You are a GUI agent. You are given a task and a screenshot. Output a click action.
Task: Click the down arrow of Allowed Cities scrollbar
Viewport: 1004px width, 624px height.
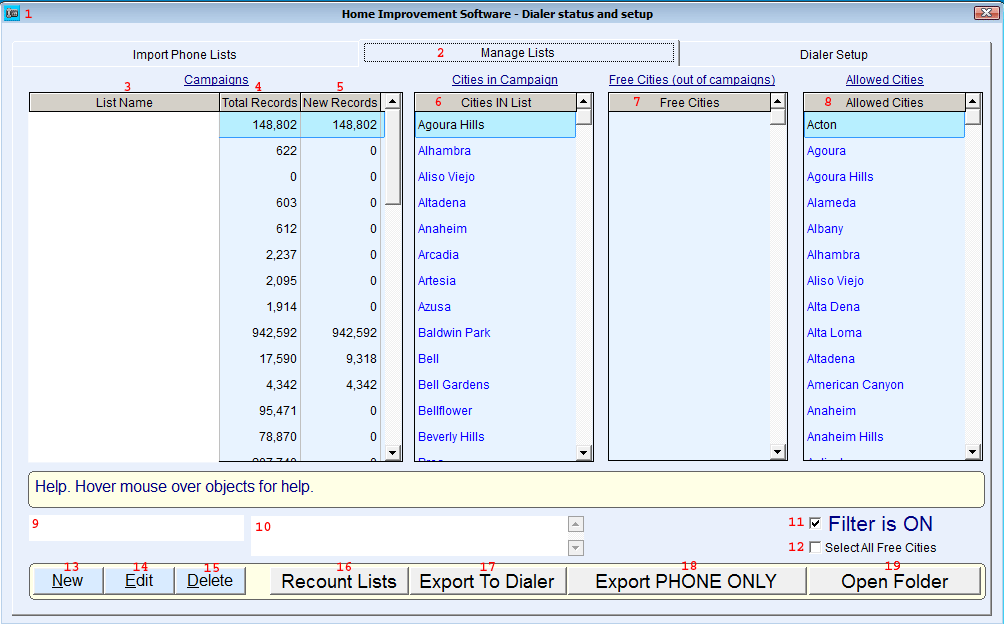(x=973, y=452)
